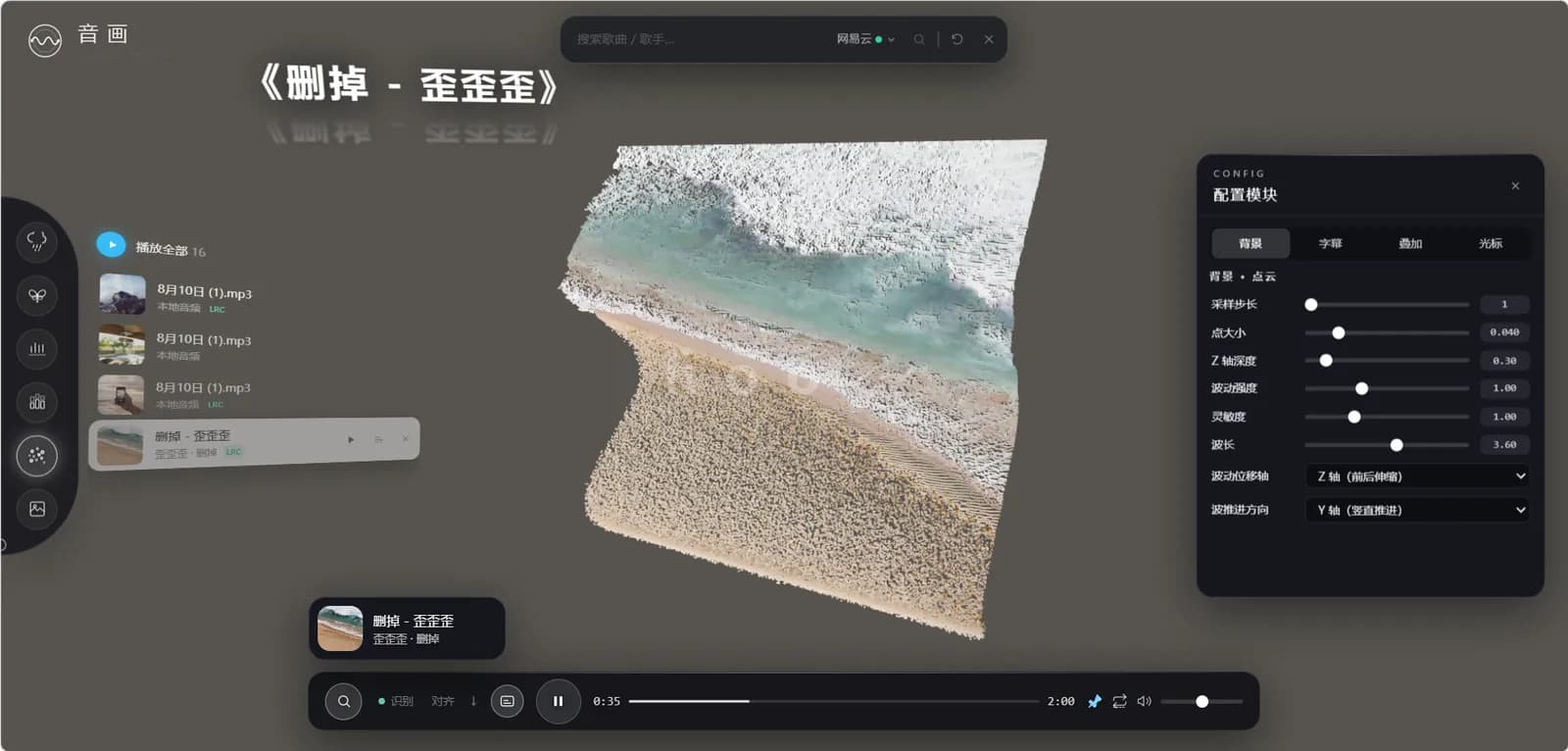Click 对齐 in the player bar
Viewport: 1568px width, 751px height.
pyautogui.click(x=443, y=701)
